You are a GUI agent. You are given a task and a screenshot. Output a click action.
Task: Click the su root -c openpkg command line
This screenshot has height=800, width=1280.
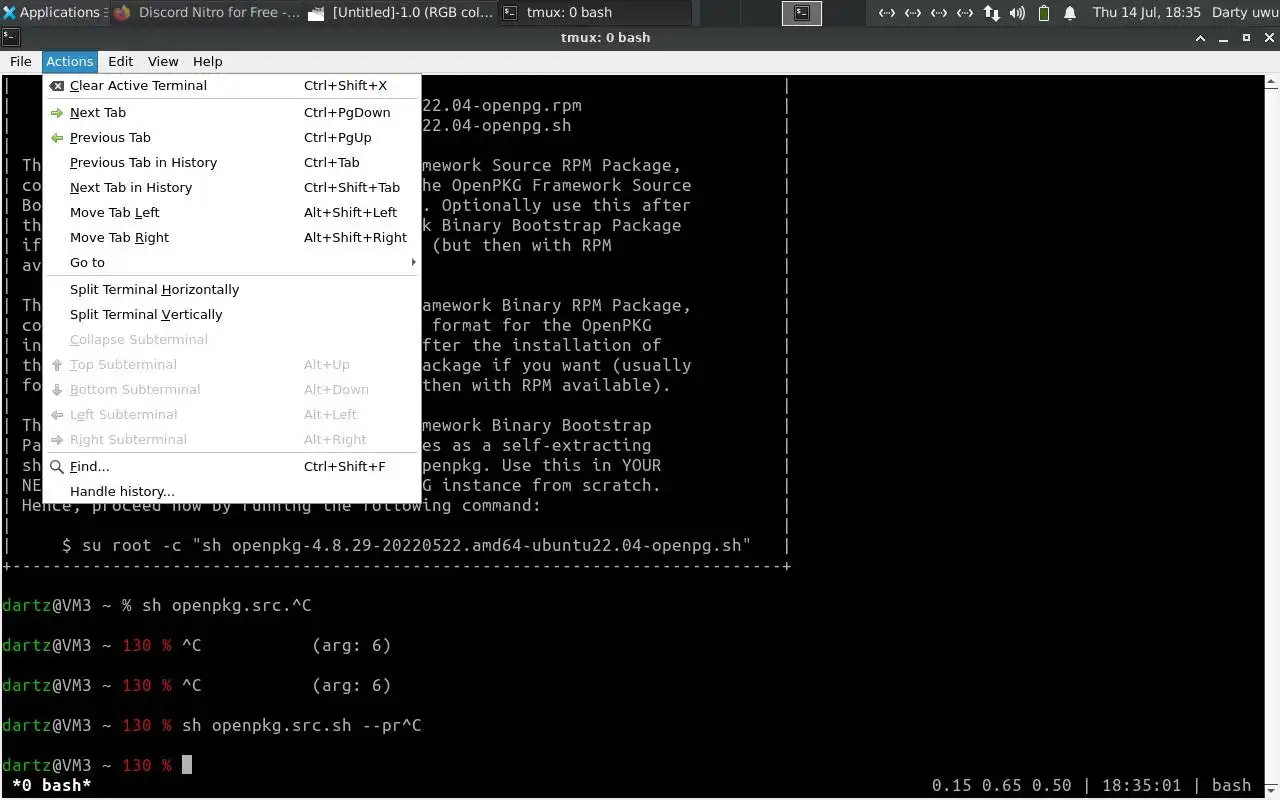pyautogui.click(x=406, y=545)
